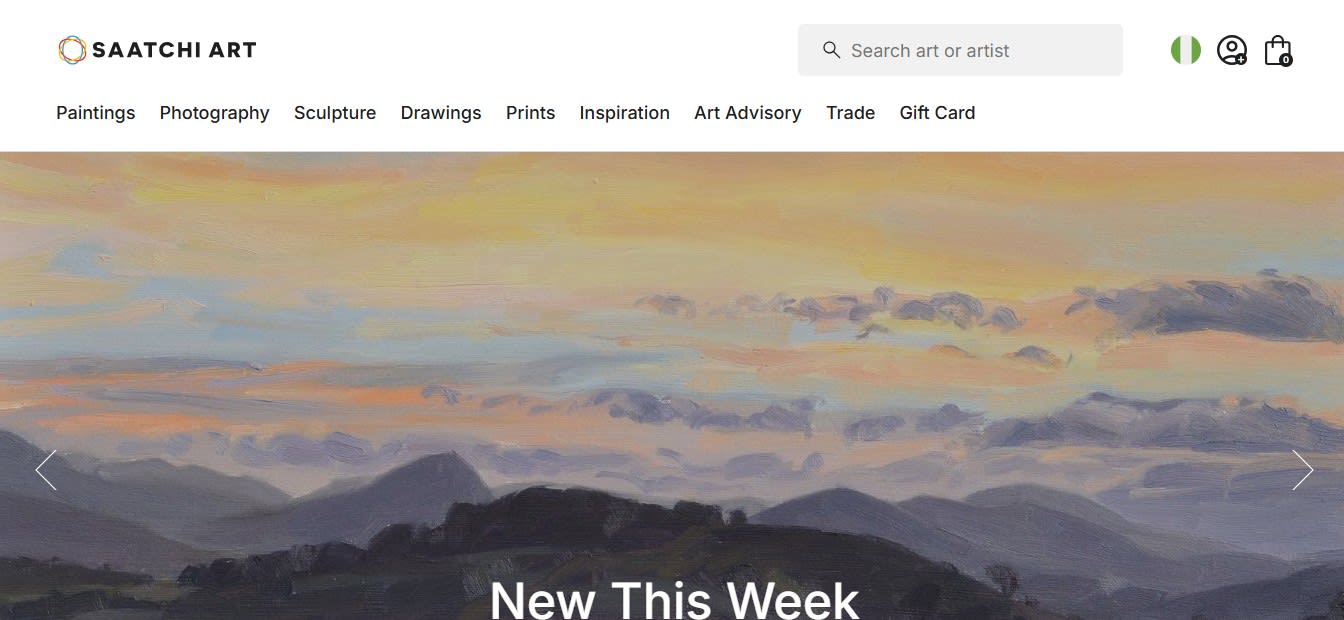Open the Paintings menu

pyautogui.click(x=96, y=113)
